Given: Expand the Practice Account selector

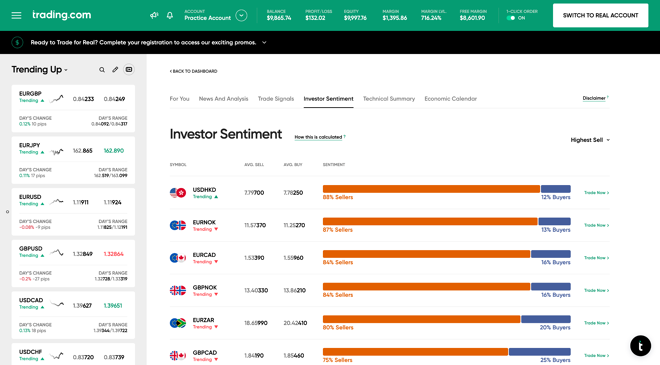Looking at the screenshot, I should [x=241, y=16].
